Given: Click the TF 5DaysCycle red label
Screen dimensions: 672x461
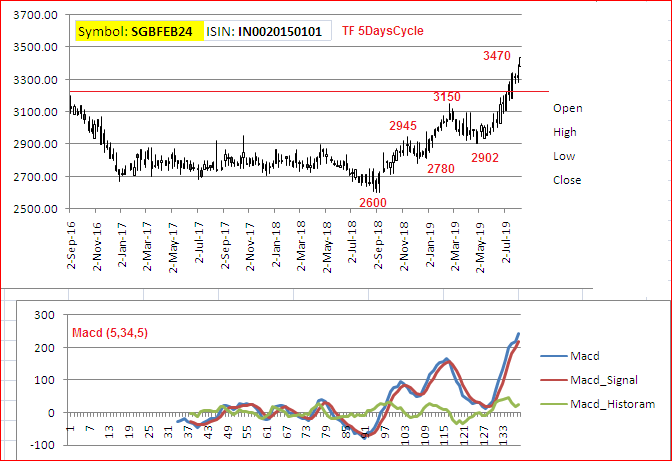Looking at the screenshot, I should coord(383,31).
